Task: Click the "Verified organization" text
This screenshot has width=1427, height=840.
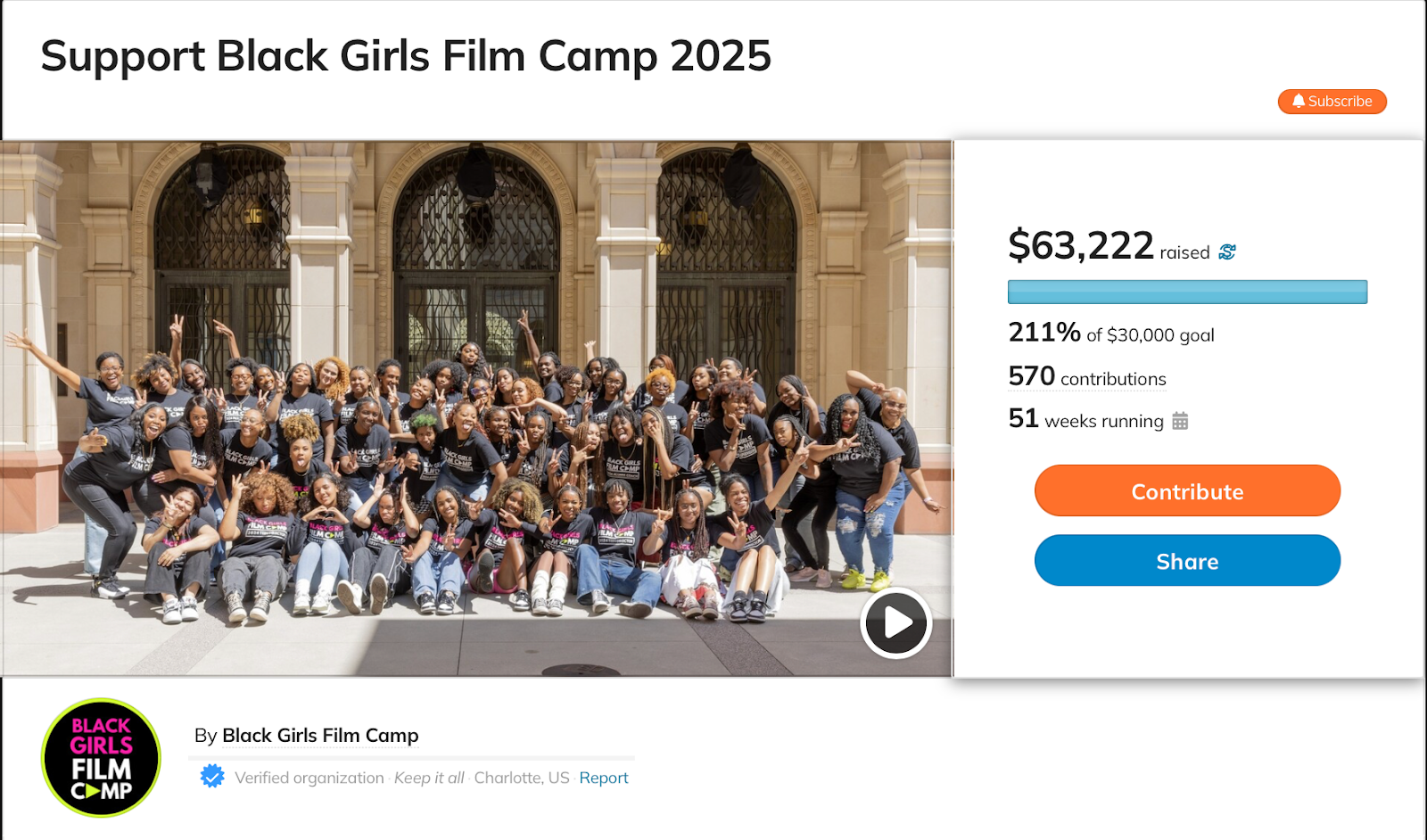Action: point(309,778)
